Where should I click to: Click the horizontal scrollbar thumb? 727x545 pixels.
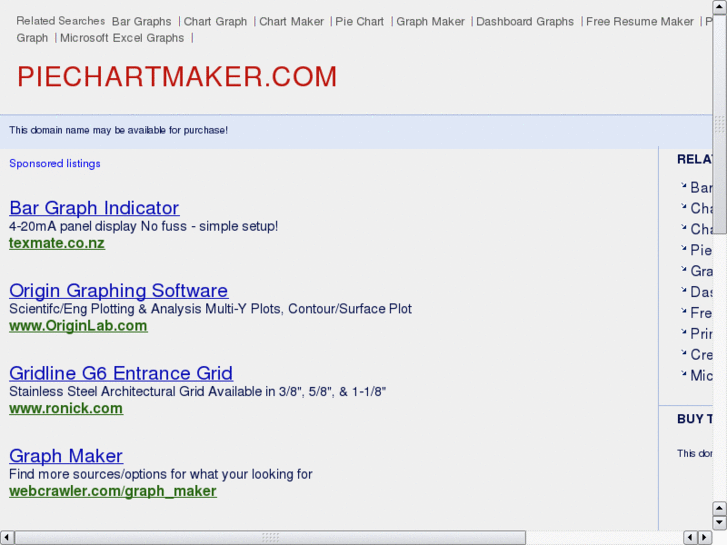pos(270,538)
